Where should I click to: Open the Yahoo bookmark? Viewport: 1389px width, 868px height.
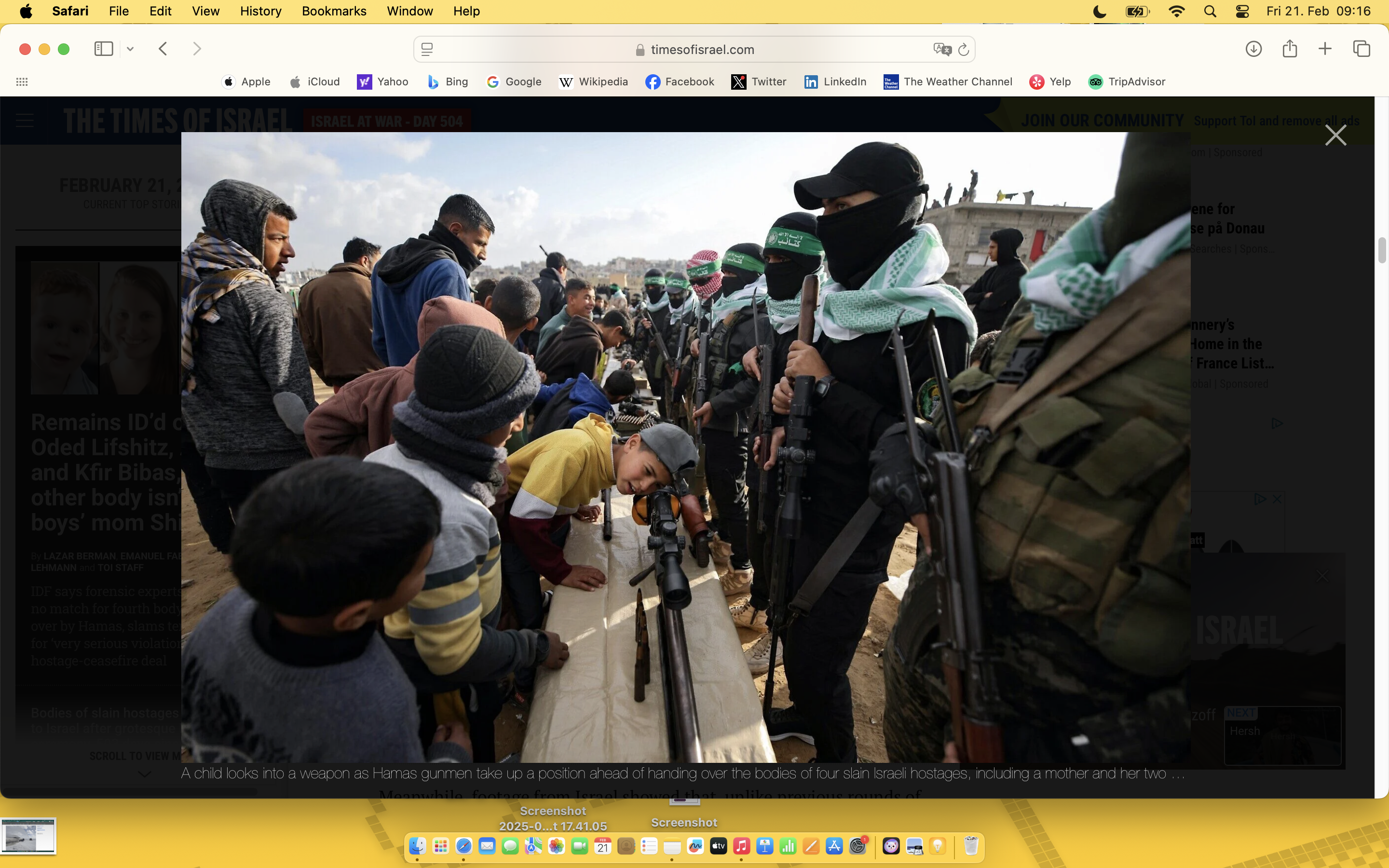pyautogui.click(x=383, y=81)
